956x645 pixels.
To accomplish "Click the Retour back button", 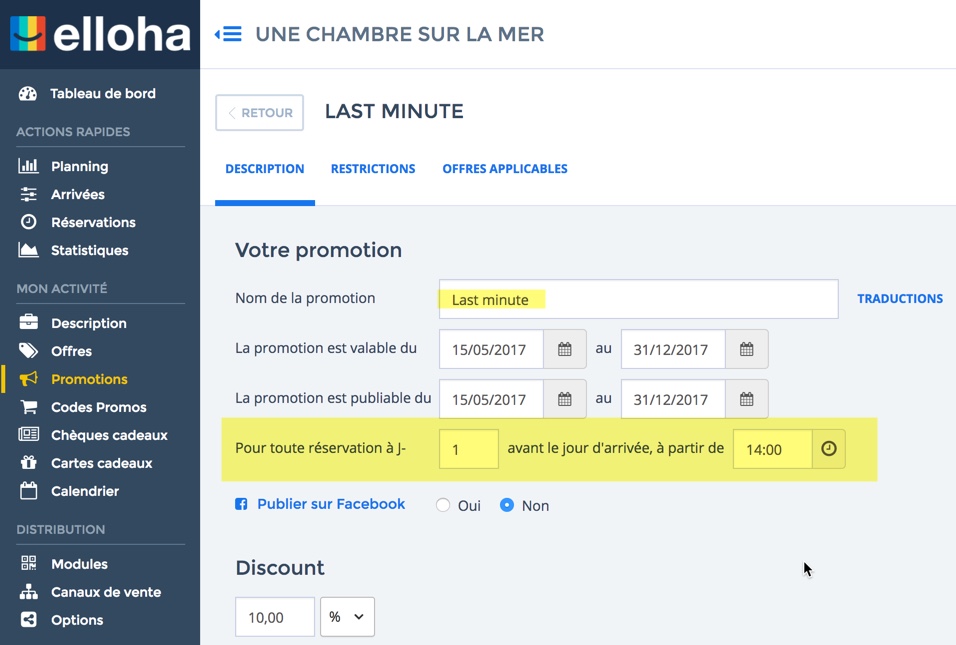I will click(259, 113).
